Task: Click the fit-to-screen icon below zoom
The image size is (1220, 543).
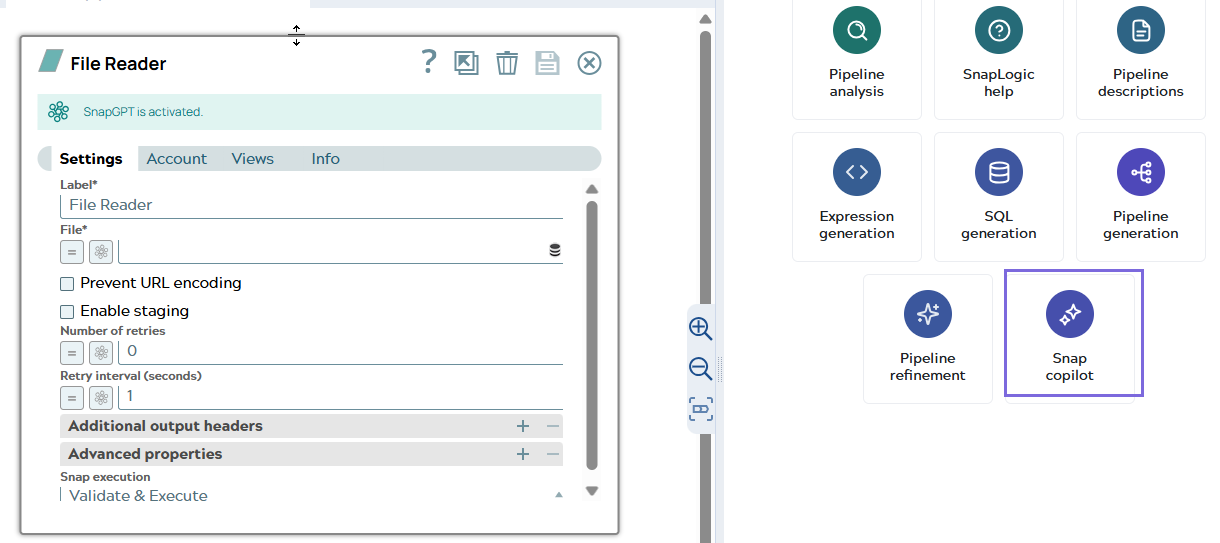Action: pos(700,408)
